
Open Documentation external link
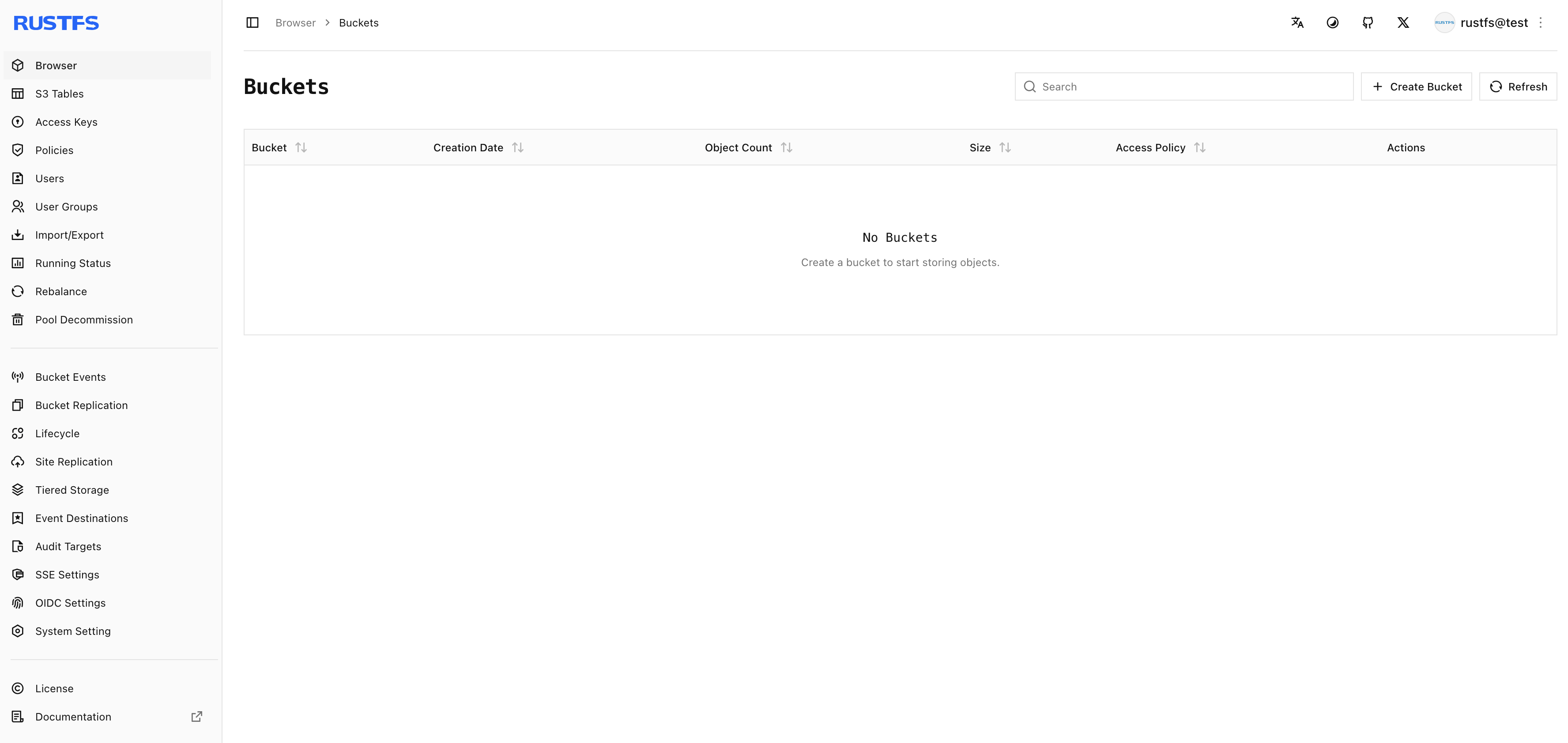point(107,716)
